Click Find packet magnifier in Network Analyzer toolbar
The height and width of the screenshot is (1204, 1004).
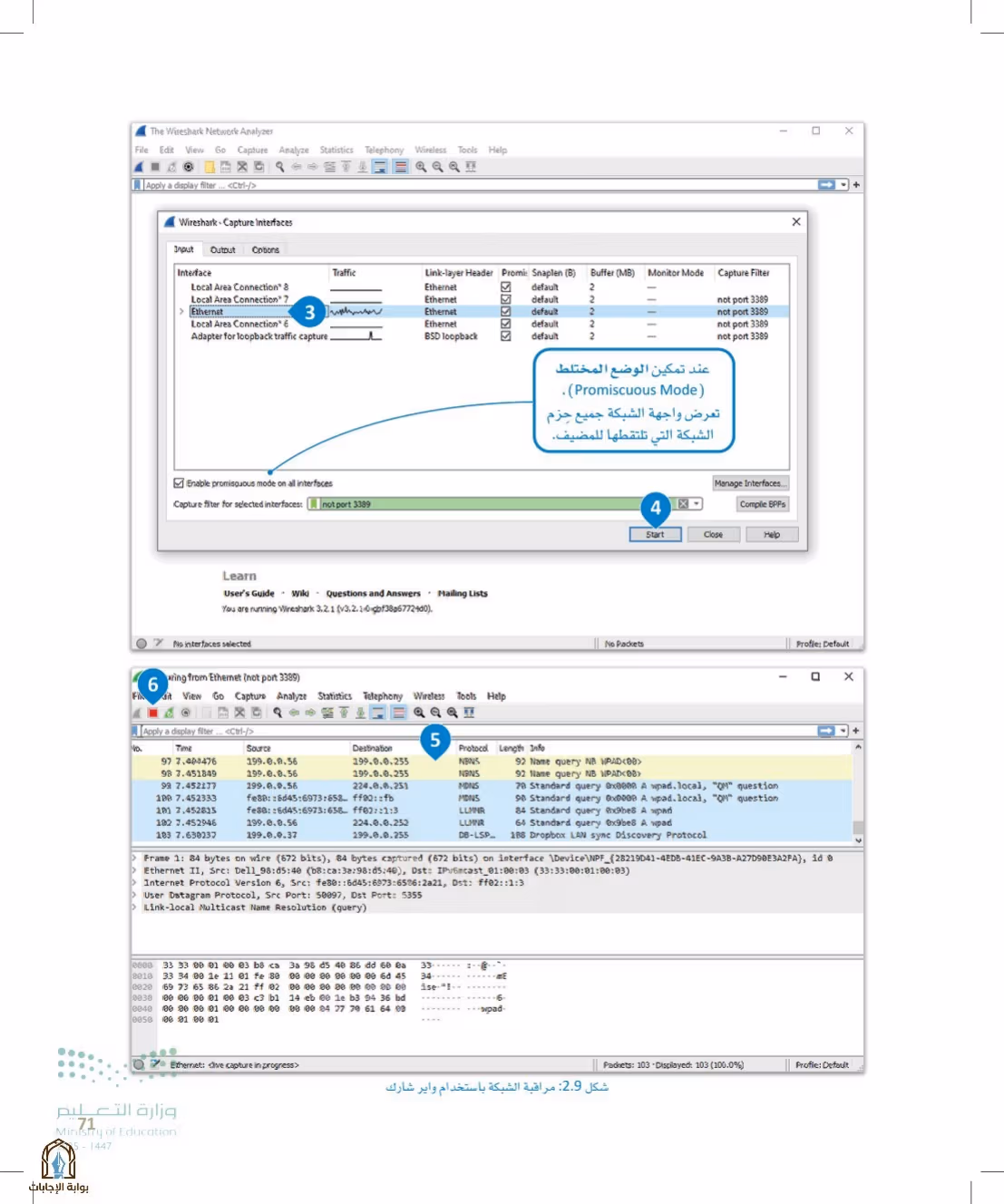[280, 167]
